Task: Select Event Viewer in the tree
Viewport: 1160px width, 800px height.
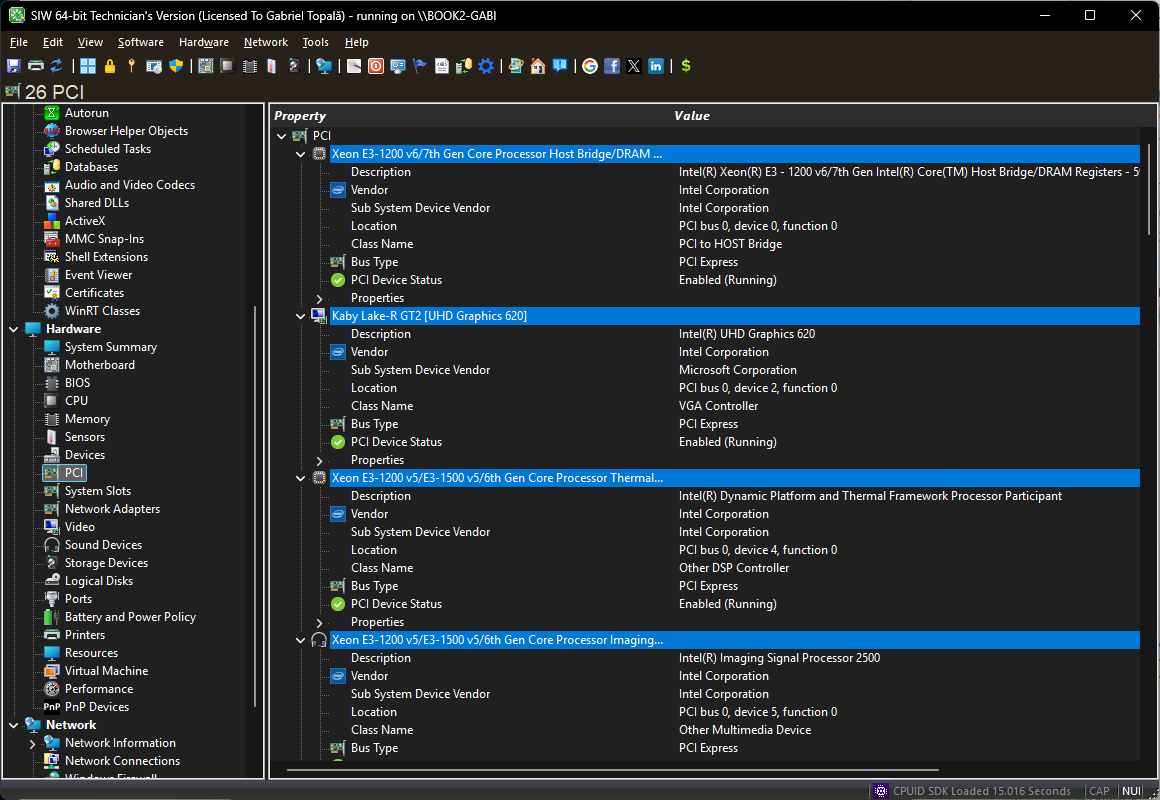Action: tap(98, 275)
